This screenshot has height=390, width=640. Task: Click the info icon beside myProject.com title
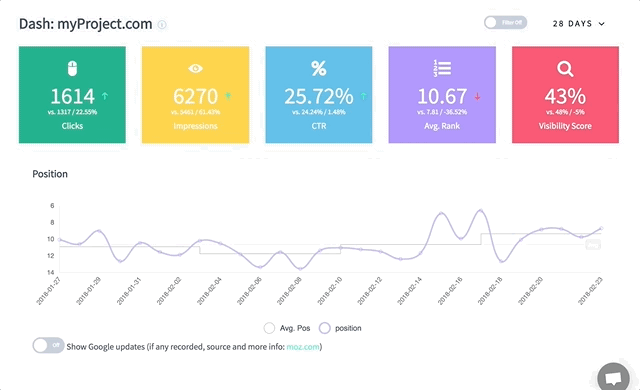162,24
